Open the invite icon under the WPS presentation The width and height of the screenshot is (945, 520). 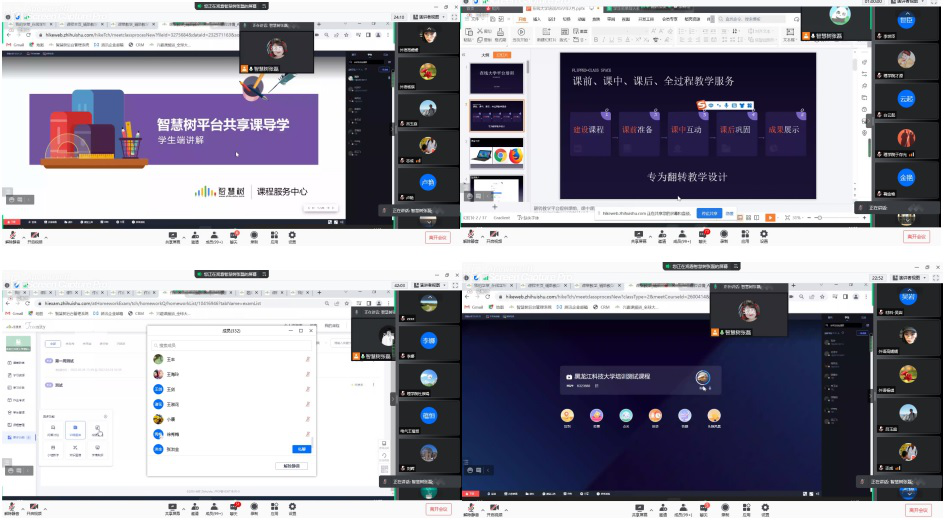662,237
